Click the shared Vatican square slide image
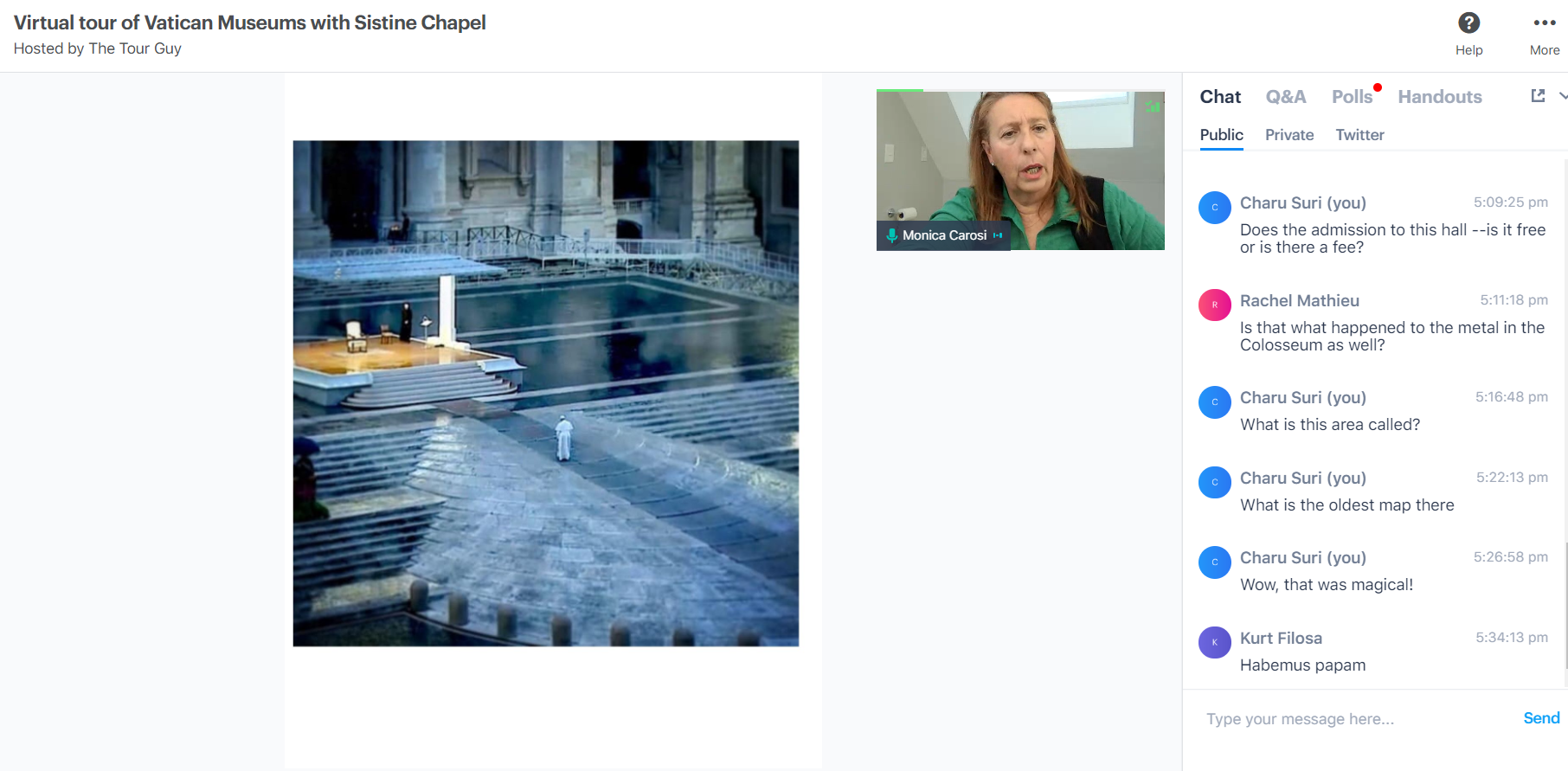The width and height of the screenshot is (1568, 771). (545, 394)
